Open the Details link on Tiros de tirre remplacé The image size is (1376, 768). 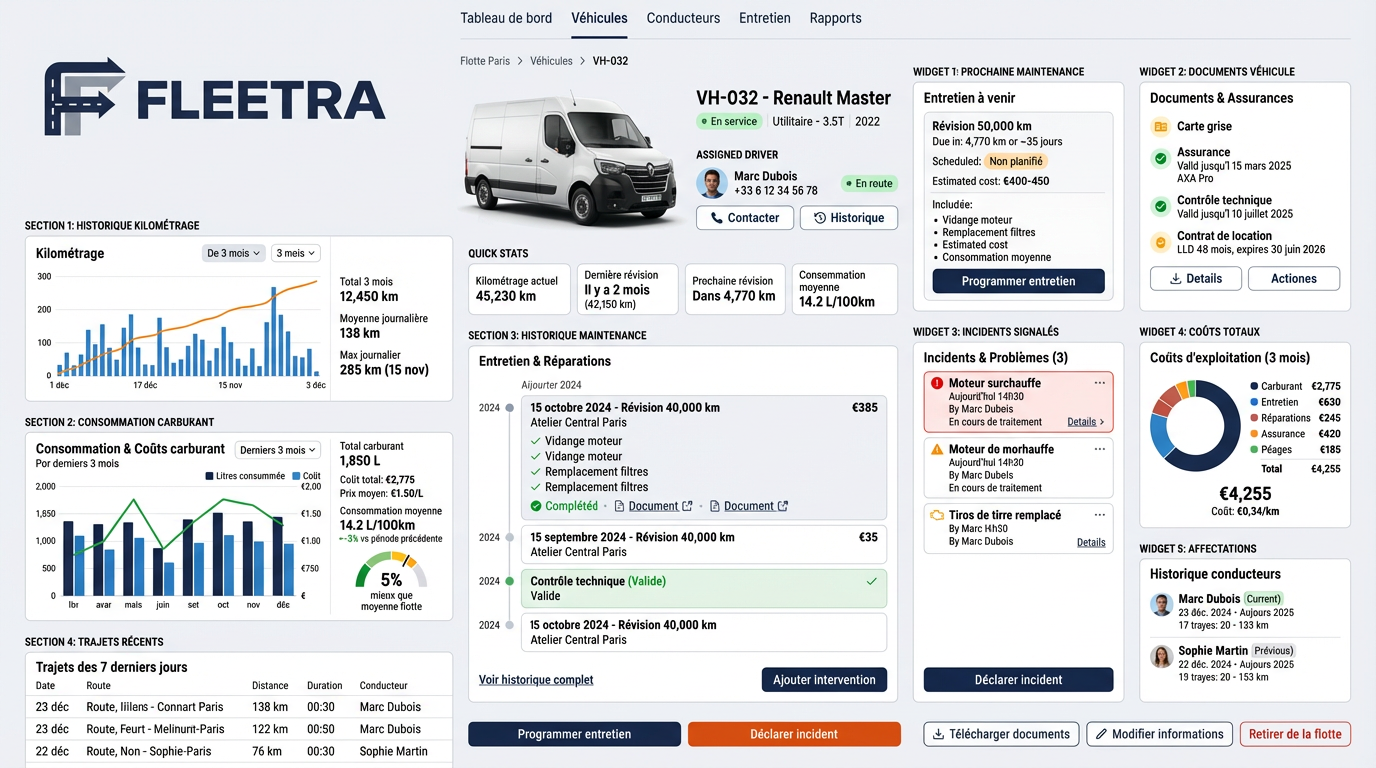point(1091,542)
